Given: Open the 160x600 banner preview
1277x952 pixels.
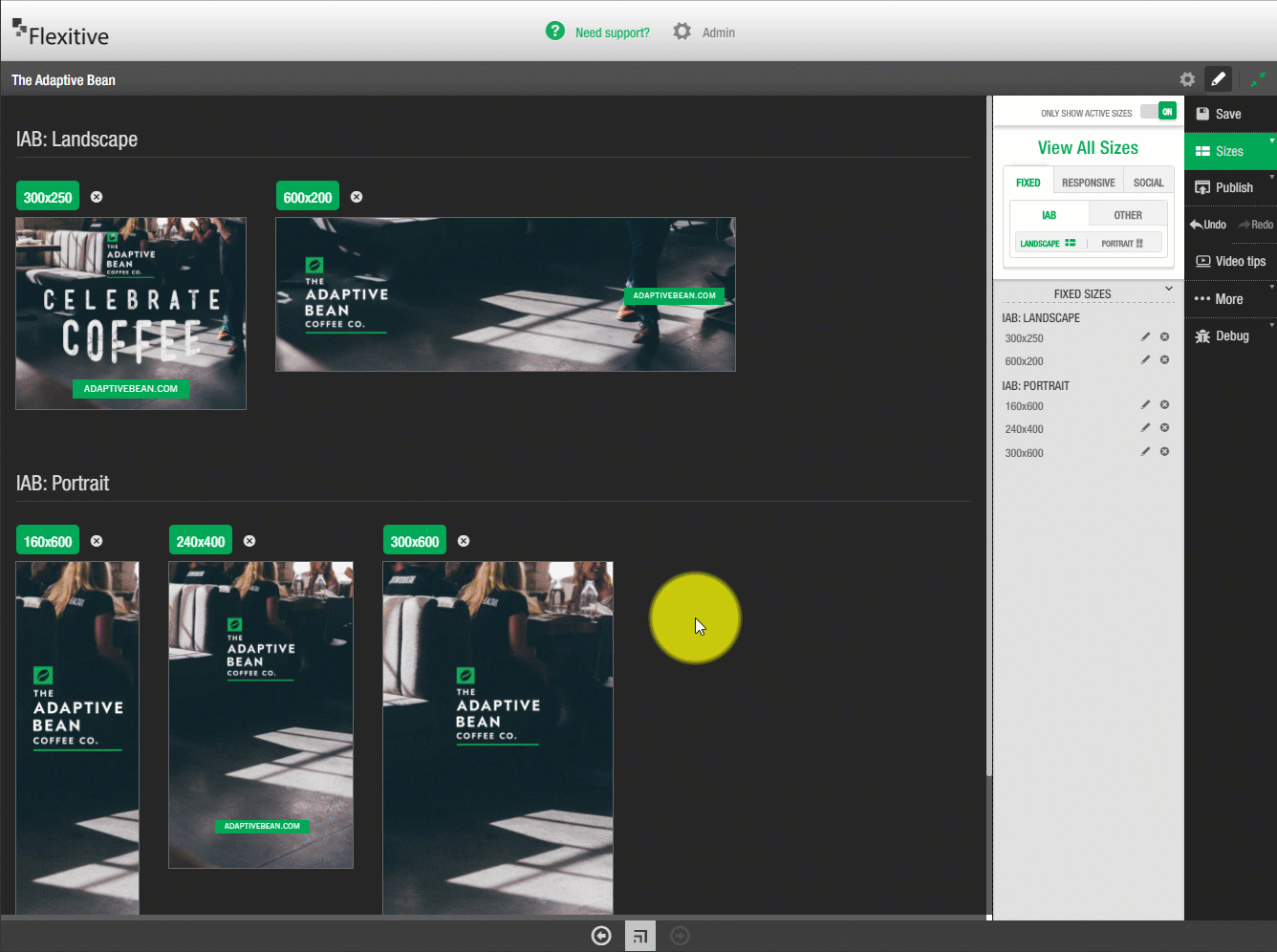Looking at the screenshot, I should click(x=77, y=738).
